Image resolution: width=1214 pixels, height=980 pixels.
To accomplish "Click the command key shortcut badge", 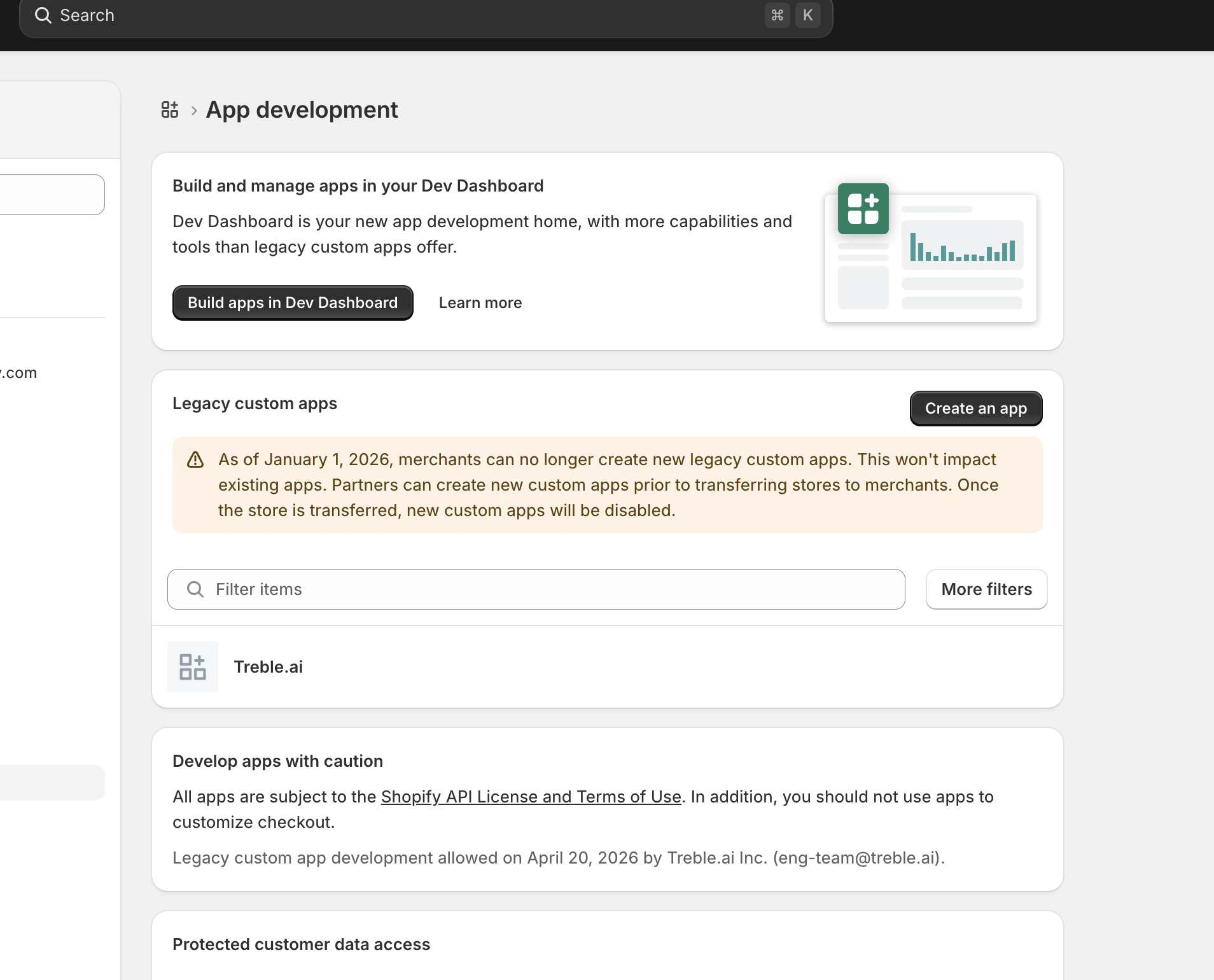I will click(777, 15).
